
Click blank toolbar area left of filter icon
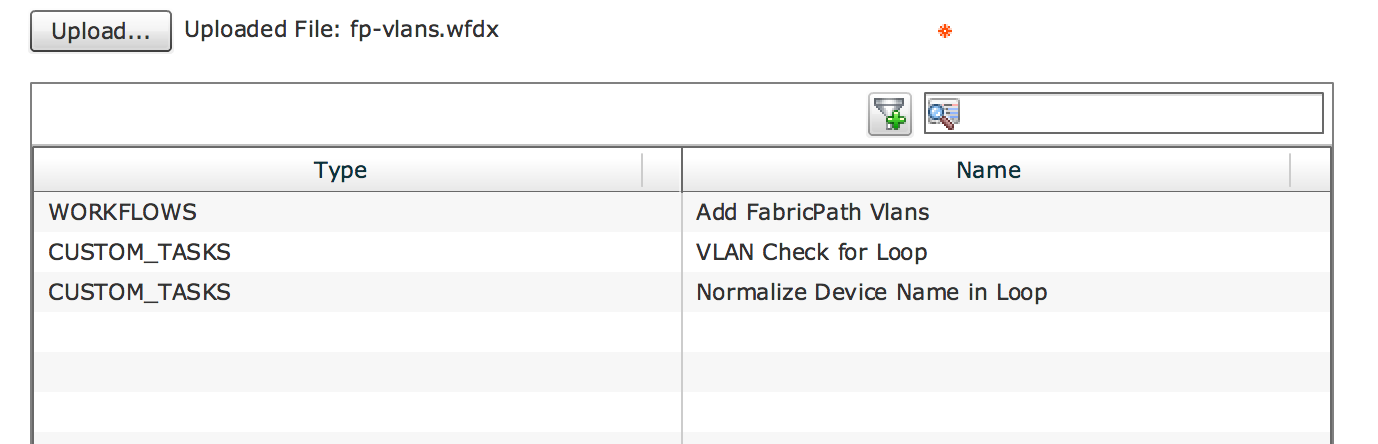450,114
